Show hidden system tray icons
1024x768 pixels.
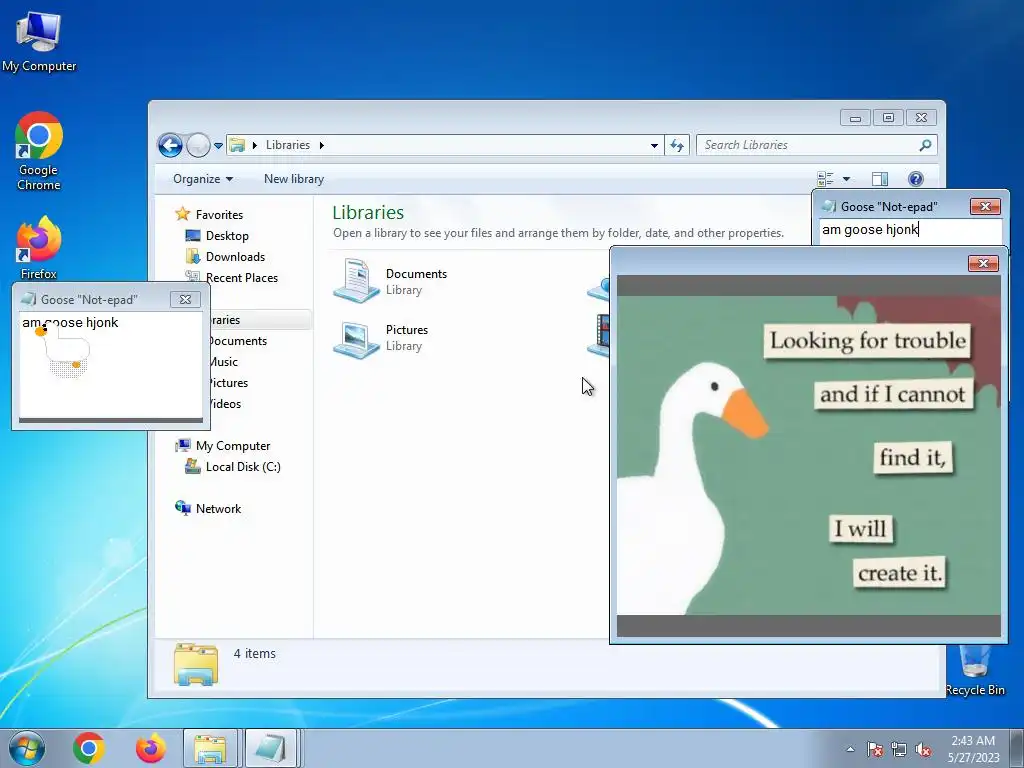pos(850,749)
